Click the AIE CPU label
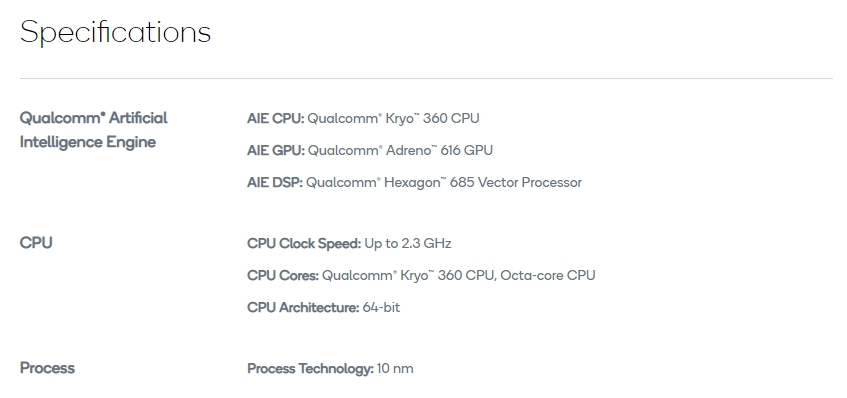The image size is (847, 398). coord(275,118)
